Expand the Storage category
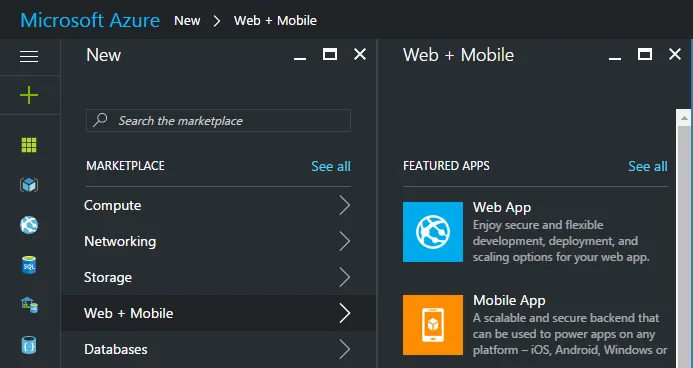This screenshot has width=693, height=368. click(x=218, y=277)
